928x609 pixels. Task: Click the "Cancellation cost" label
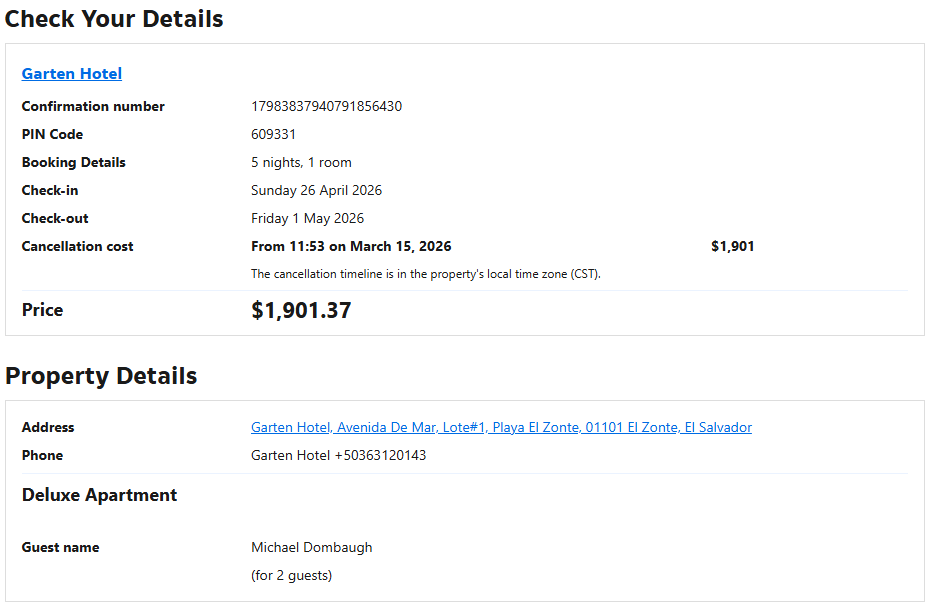77,246
